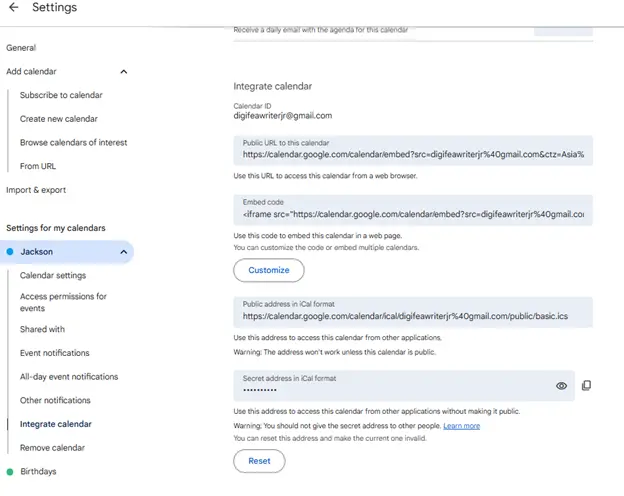Viewport: 624px width, 496px height.
Task: Collapse the Add calendar section chevron
Action: (124, 72)
